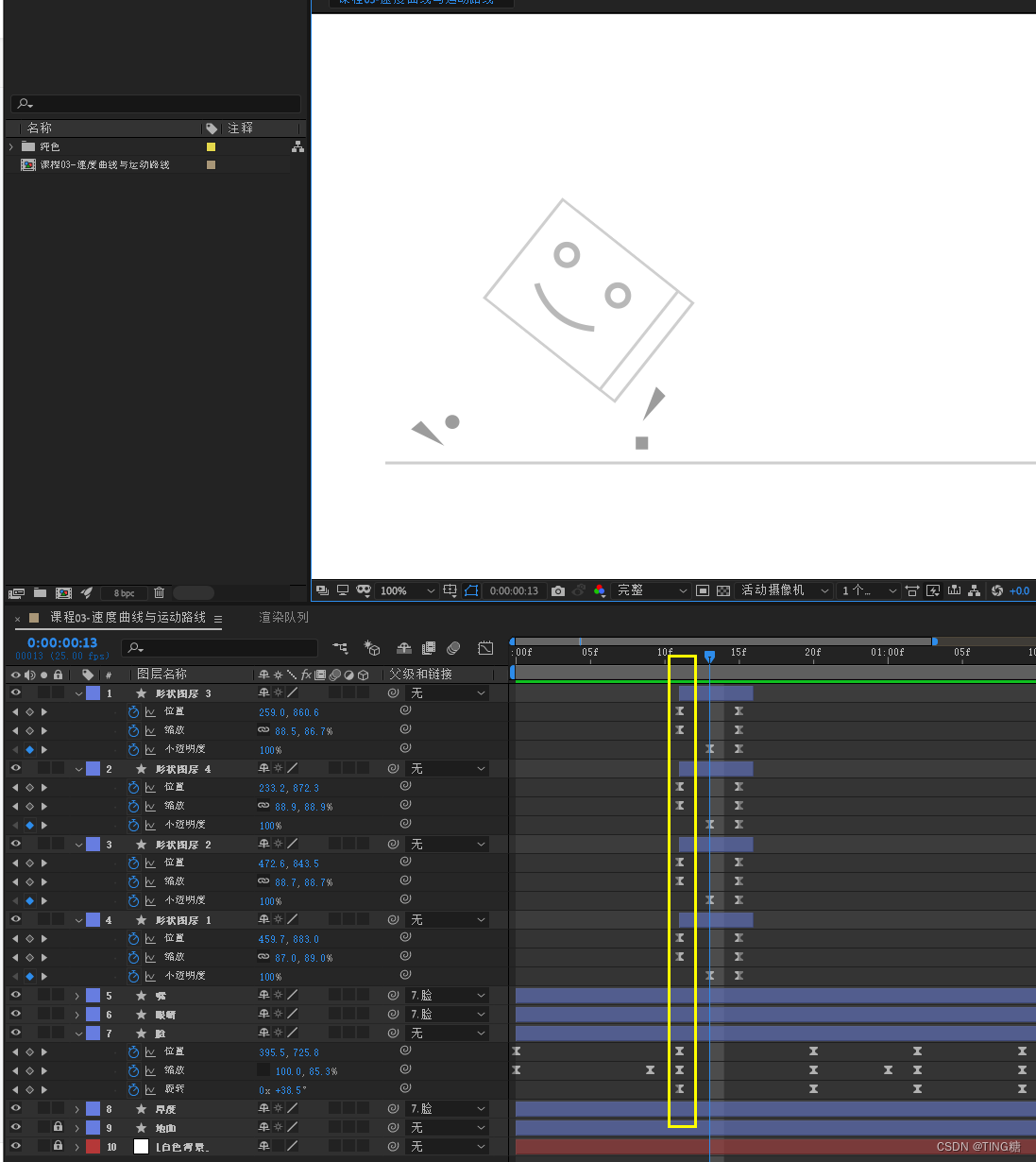Click the 父级和链接 column header

[420, 675]
